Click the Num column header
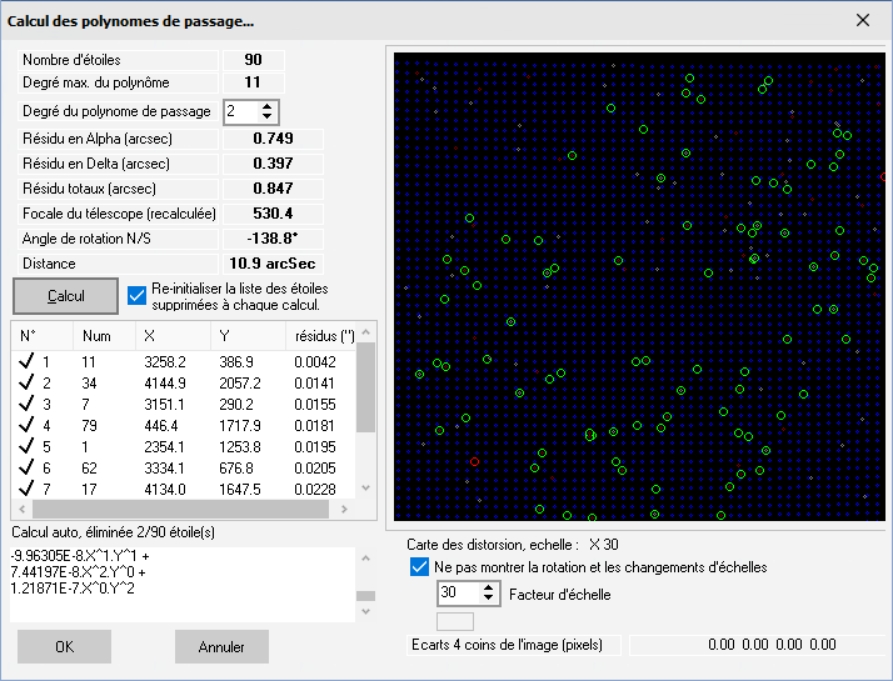This screenshot has width=893, height=681. click(x=97, y=336)
